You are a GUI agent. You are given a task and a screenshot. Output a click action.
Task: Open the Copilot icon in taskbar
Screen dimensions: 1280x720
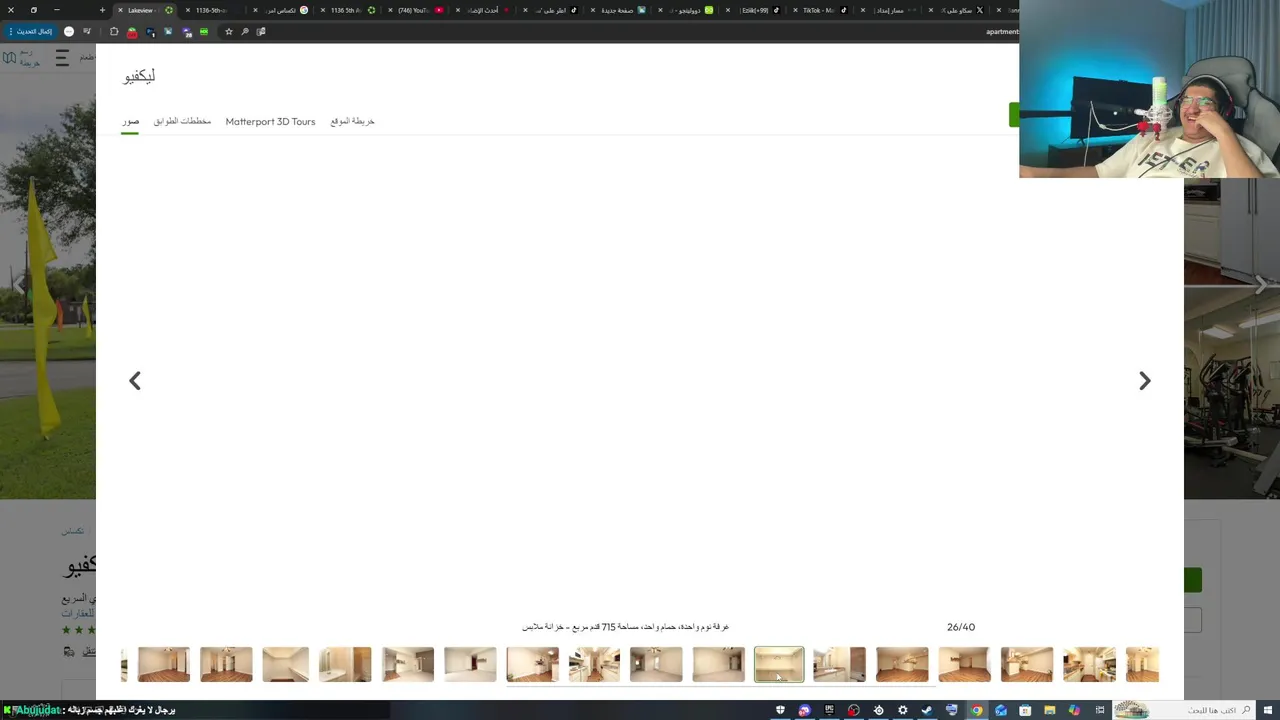tap(1074, 710)
